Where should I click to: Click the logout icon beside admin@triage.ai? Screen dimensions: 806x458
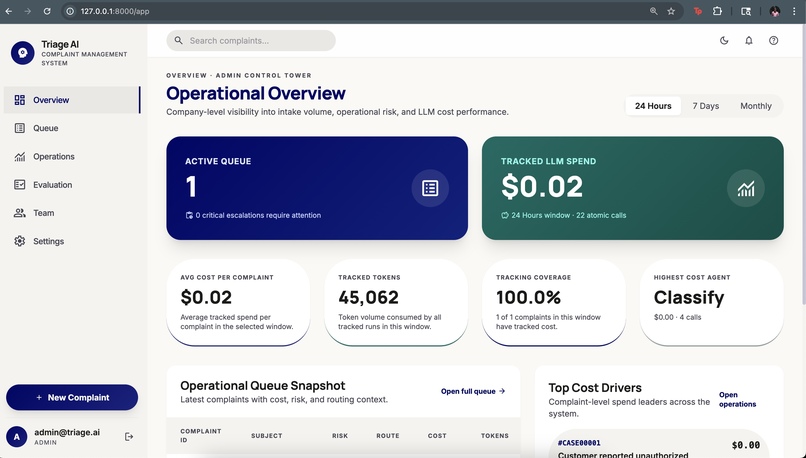(x=129, y=437)
